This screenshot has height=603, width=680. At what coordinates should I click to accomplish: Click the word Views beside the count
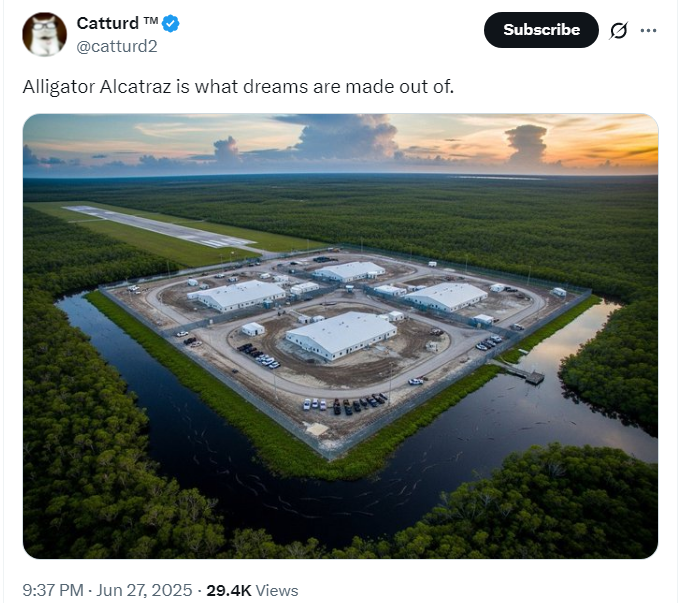click(277, 590)
